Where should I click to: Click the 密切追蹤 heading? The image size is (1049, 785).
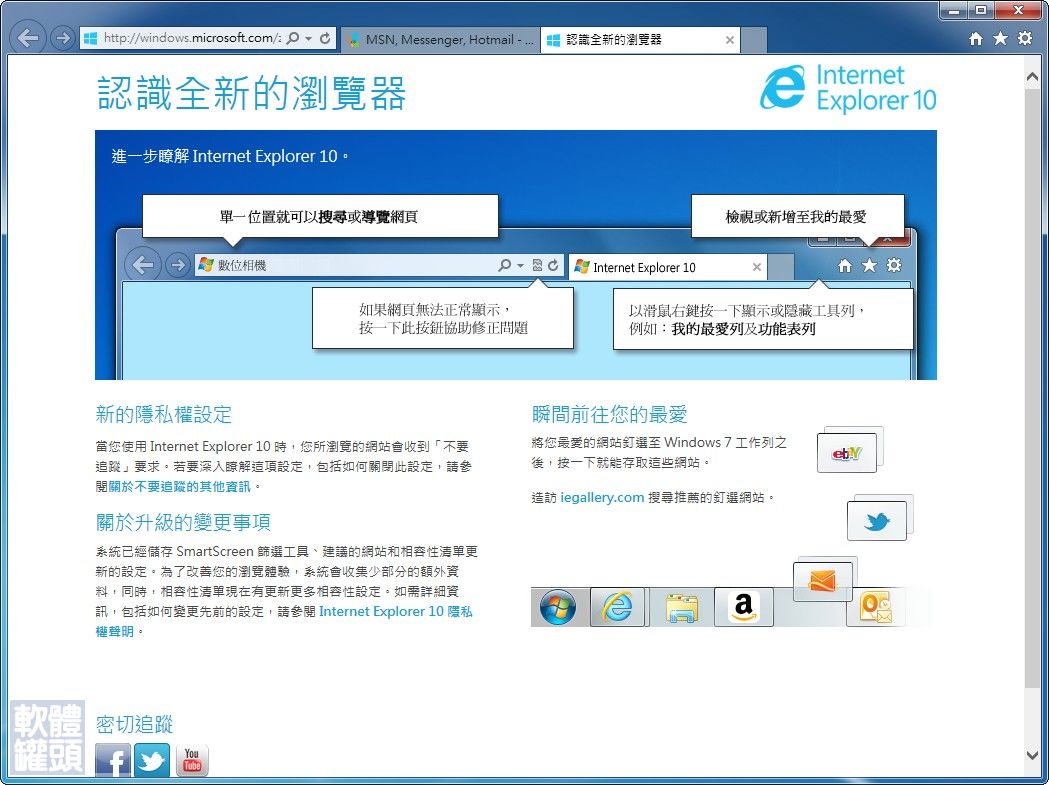[134, 724]
